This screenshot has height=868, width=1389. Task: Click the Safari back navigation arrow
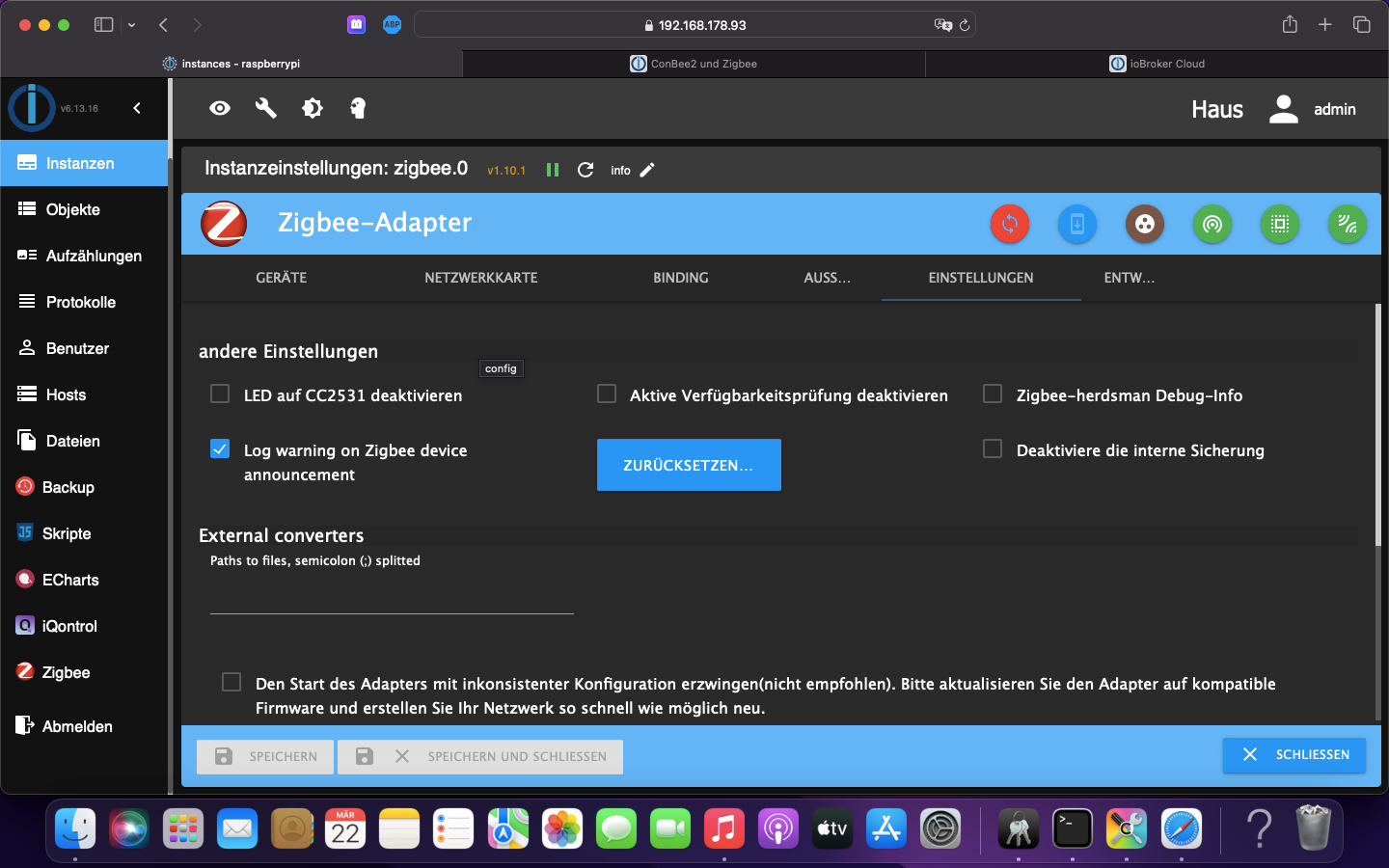(x=163, y=25)
